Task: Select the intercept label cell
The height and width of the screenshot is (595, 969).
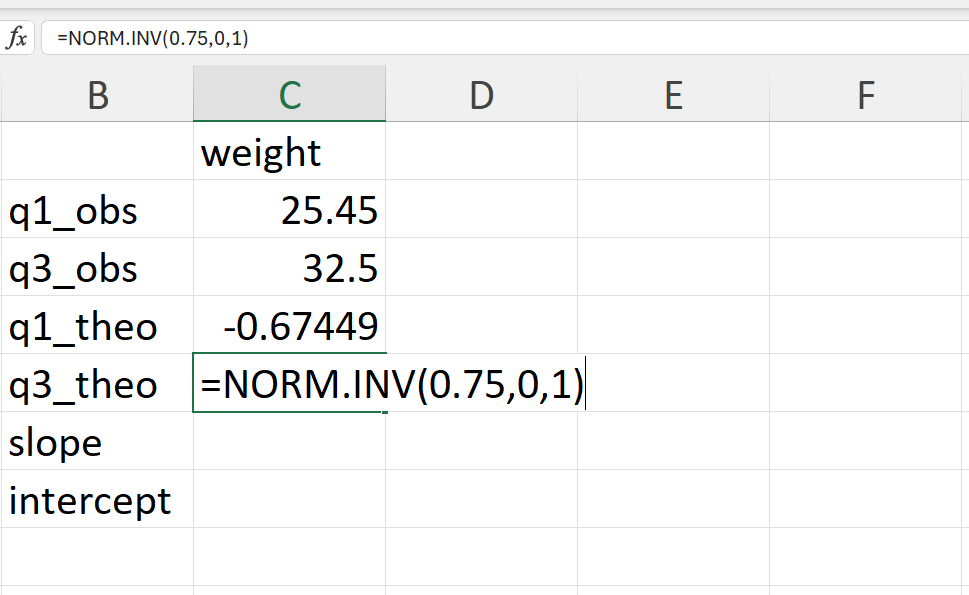Action: click(x=97, y=499)
